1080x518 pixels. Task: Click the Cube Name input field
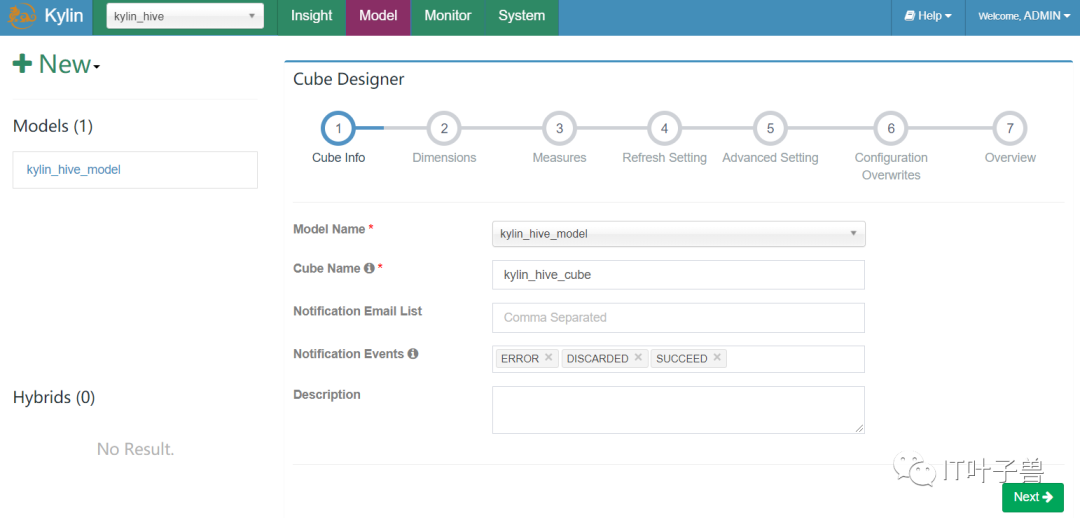pyautogui.click(x=678, y=275)
